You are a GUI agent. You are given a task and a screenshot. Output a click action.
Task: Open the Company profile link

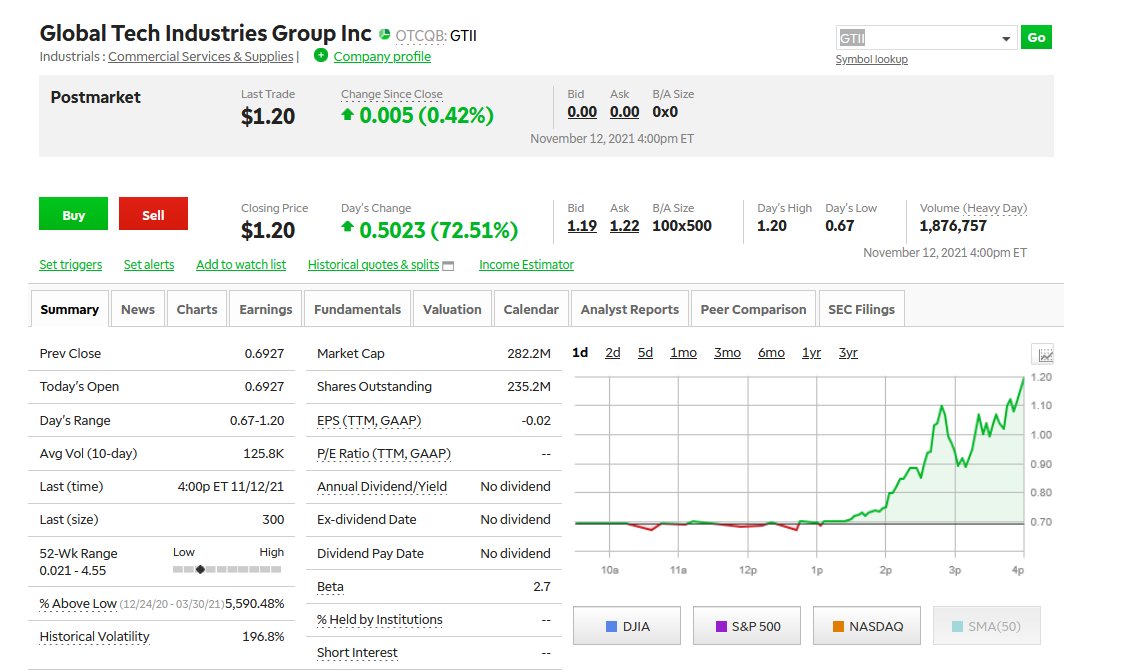tap(382, 56)
